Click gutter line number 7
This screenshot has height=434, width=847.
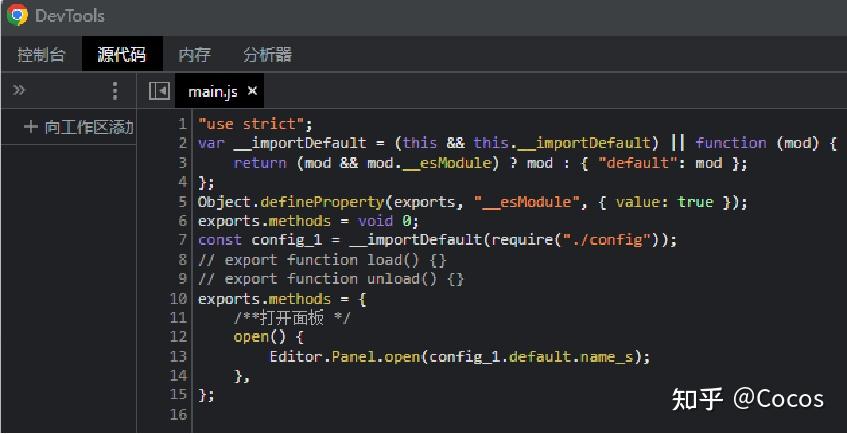183,240
